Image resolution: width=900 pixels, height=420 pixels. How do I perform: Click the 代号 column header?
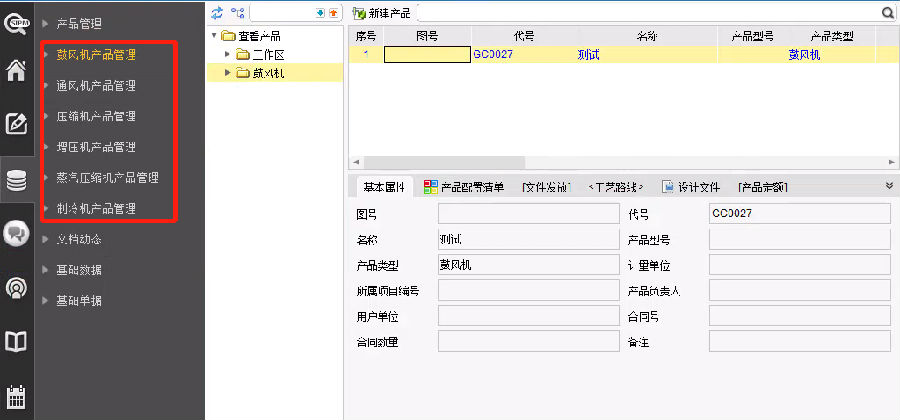coord(523,36)
